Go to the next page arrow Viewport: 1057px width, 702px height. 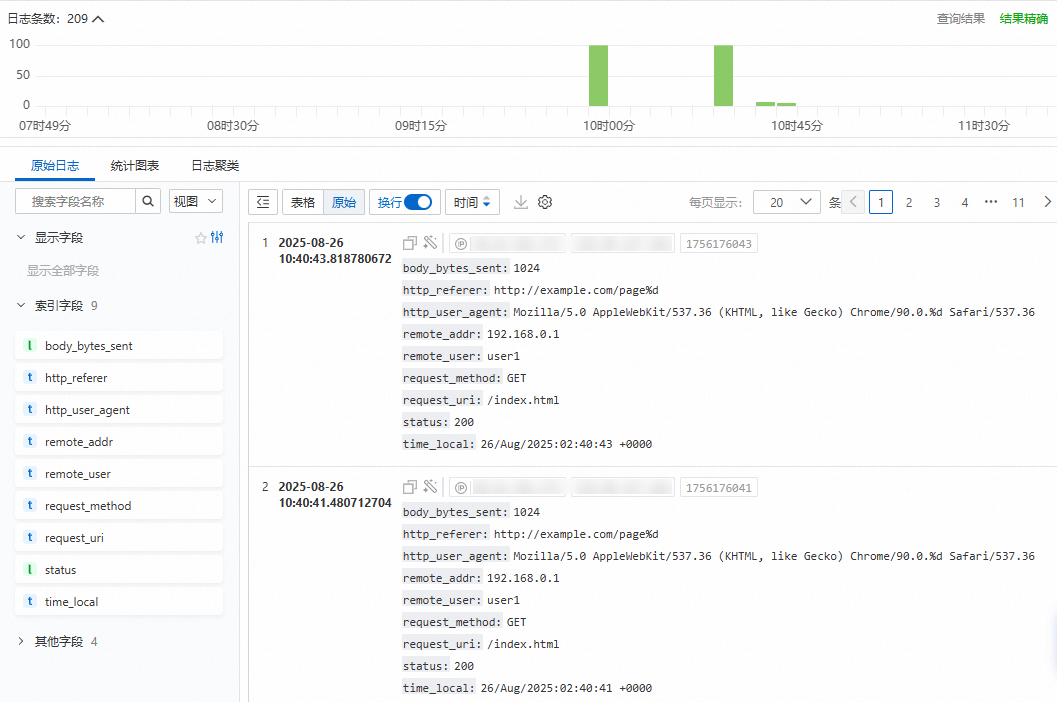tap(1047, 202)
